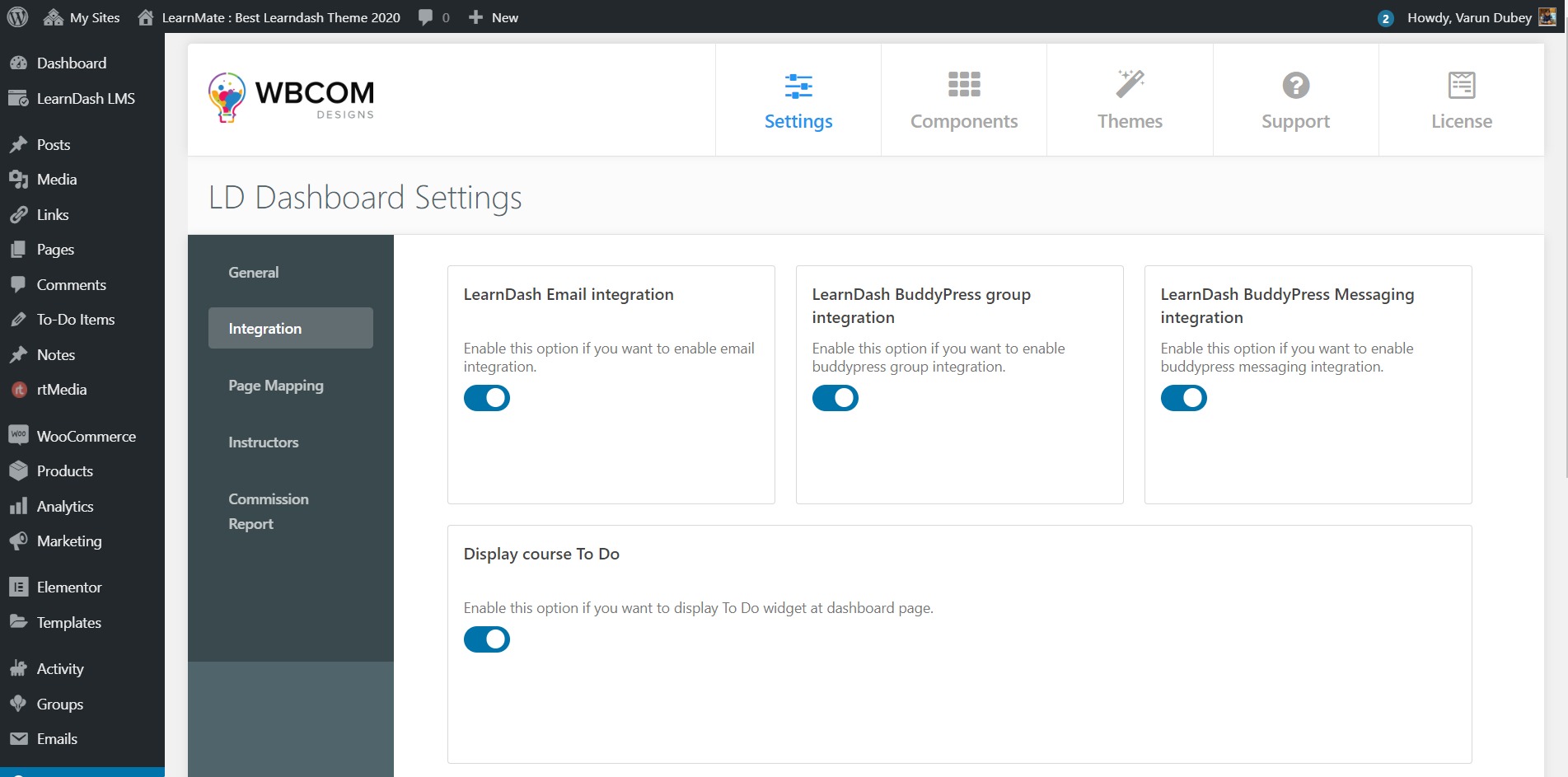This screenshot has height=777, width=1568.
Task: Open Commission Report settings section
Action: (x=291, y=512)
